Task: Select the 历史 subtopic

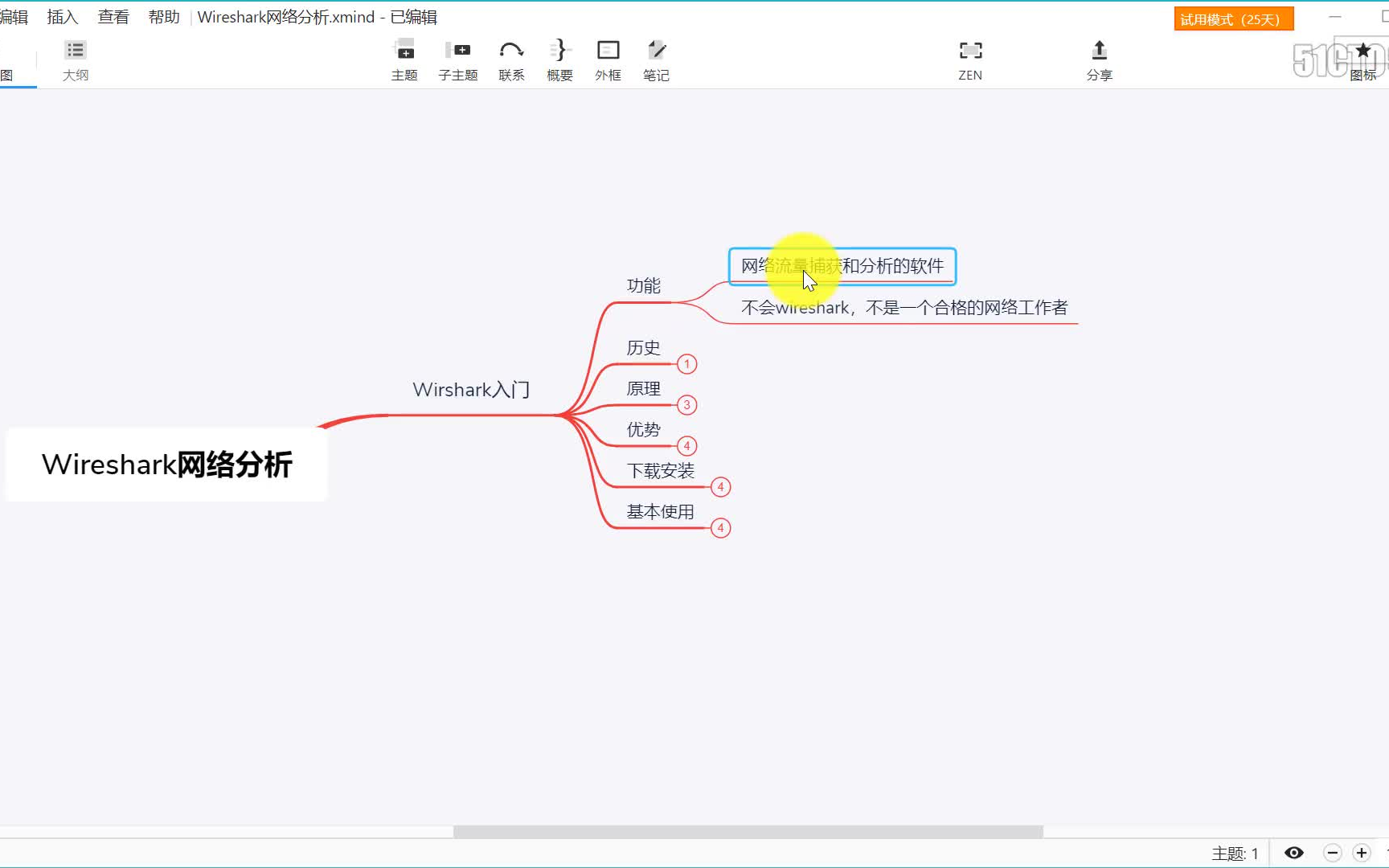Action: click(643, 348)
